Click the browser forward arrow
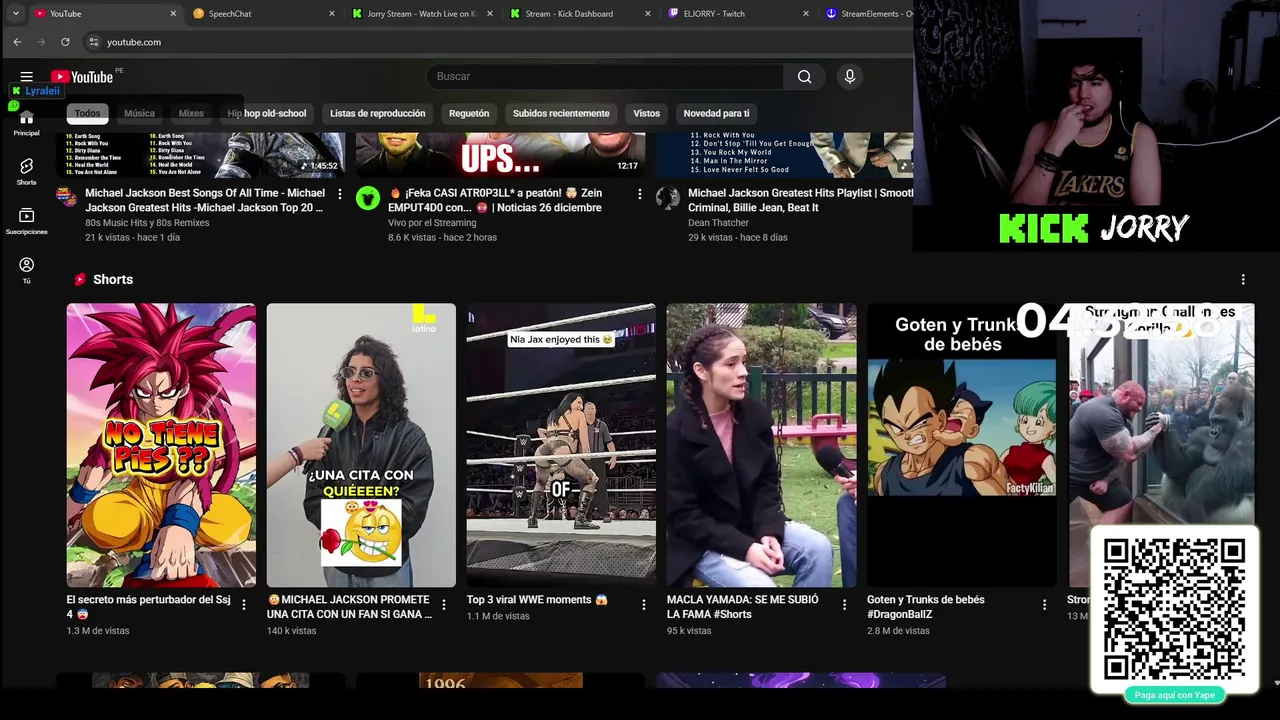 coord(41,42)
